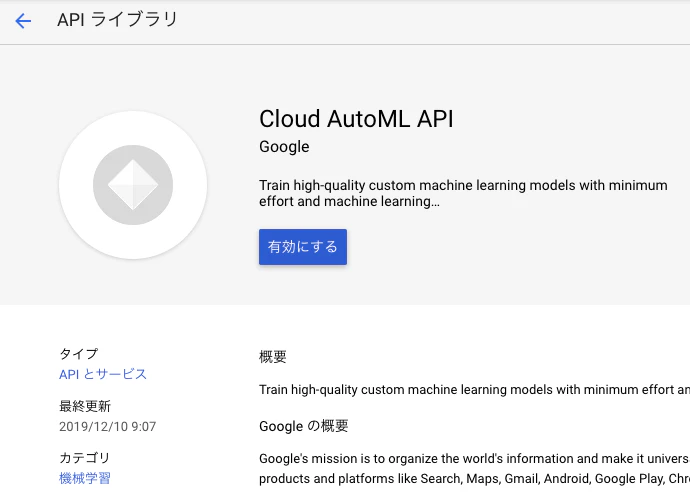This screenshot has height=492, width=690.
Task: Click the API ライブラリ page title
Action: 117,20
